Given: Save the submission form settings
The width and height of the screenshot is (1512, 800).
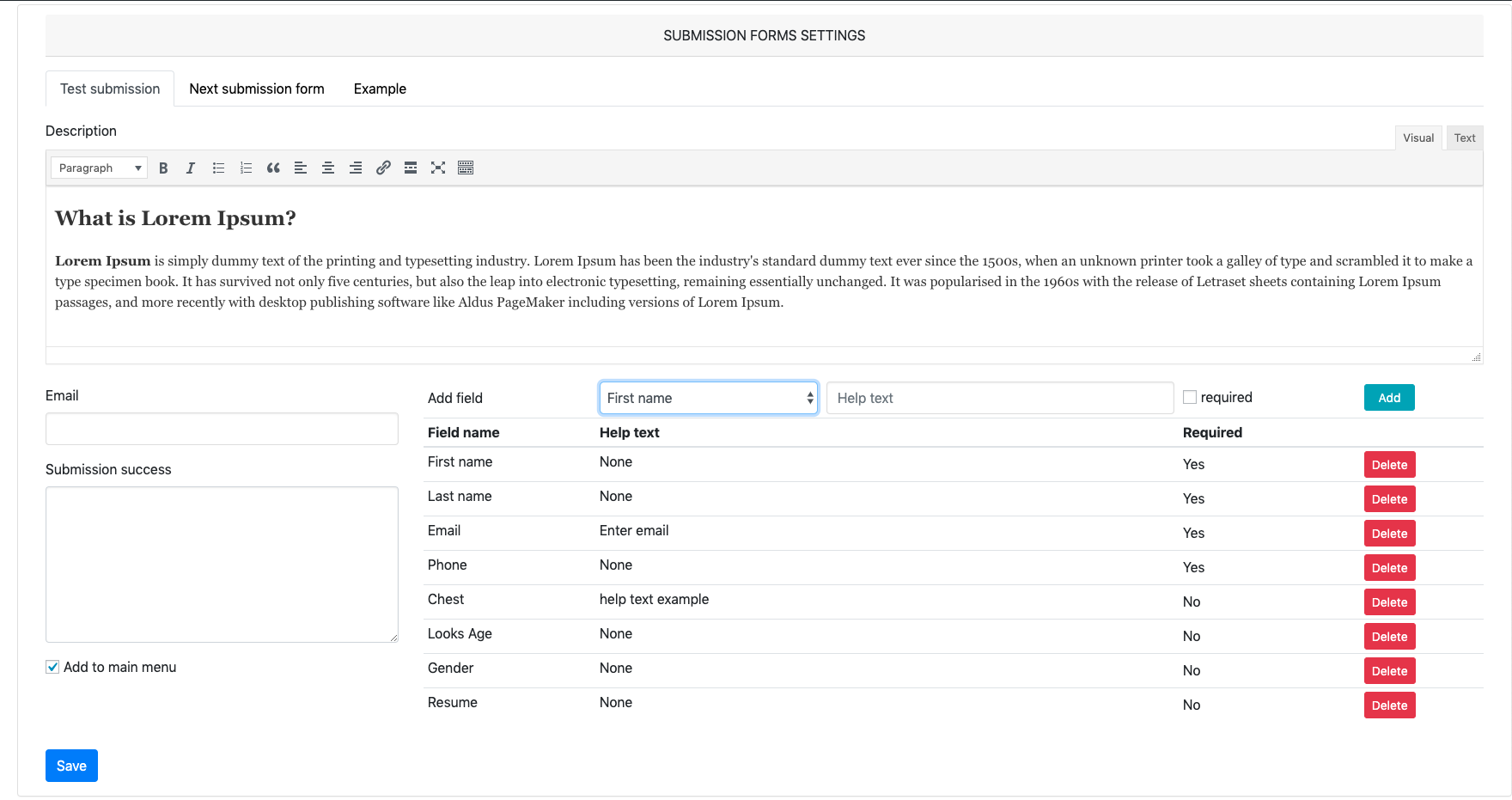Looking at the screenshot, I should coord(71,766).
